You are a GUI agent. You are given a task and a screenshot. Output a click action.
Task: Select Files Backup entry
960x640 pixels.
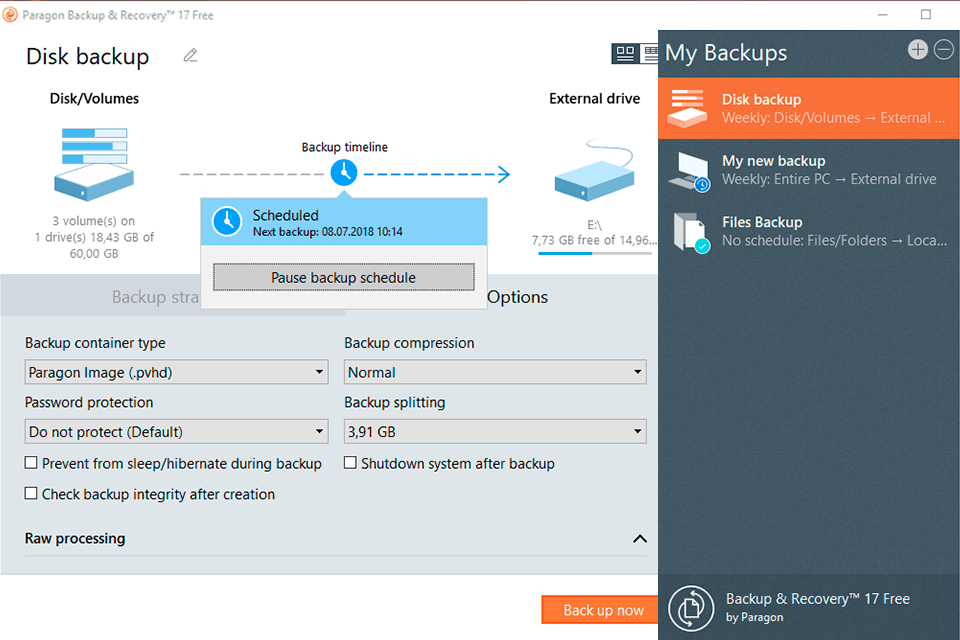[x=809, y=231]
